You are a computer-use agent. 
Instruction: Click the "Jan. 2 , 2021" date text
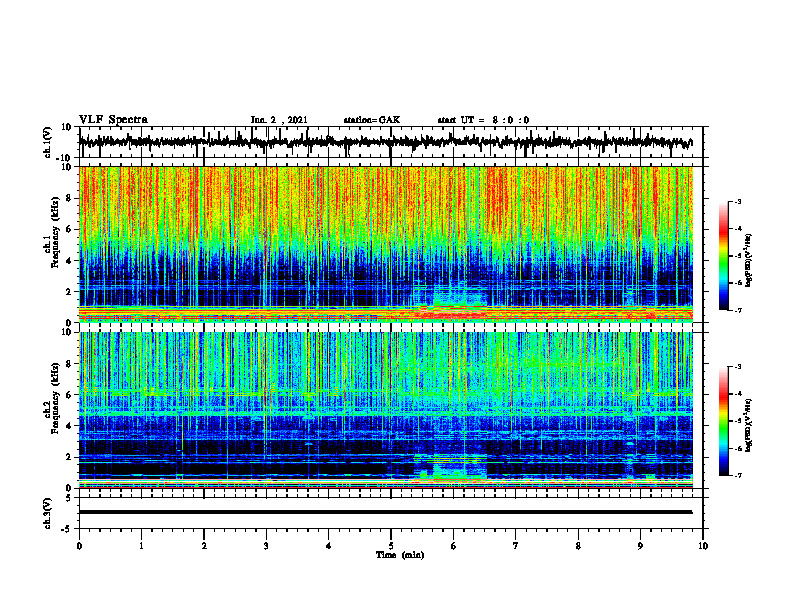click(279, 120)
